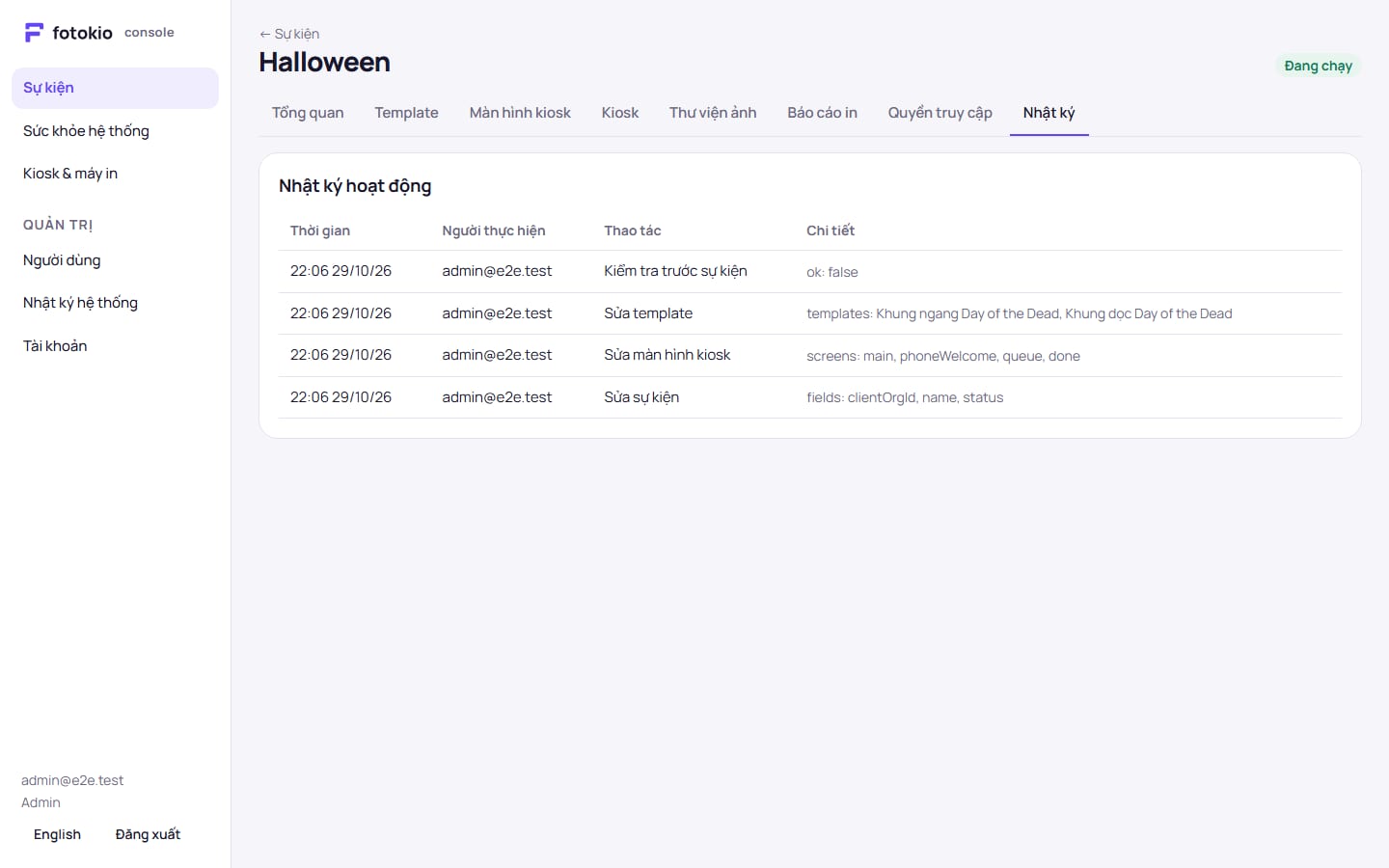Go to Tài khoản page

coord(115,346)
